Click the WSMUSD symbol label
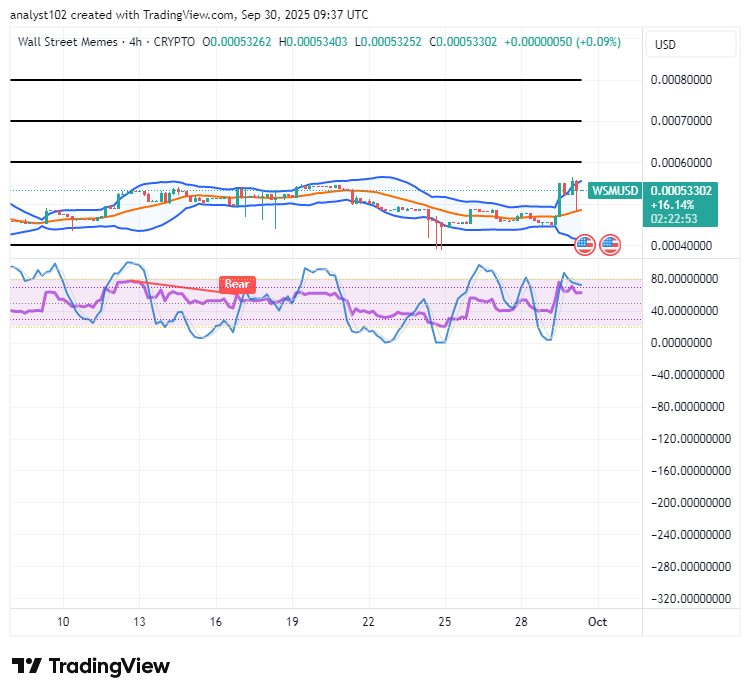This screenshot has width=750, height=696. point(615,190)
